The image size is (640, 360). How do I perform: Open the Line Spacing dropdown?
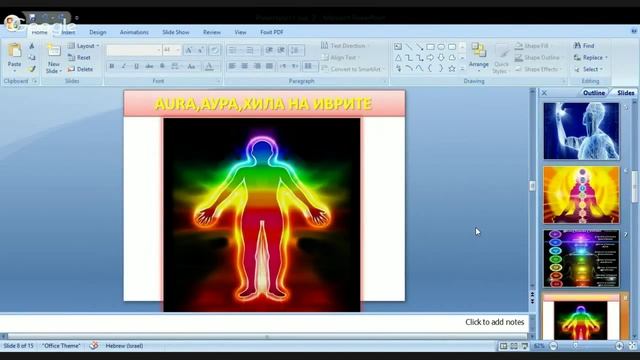295,50
